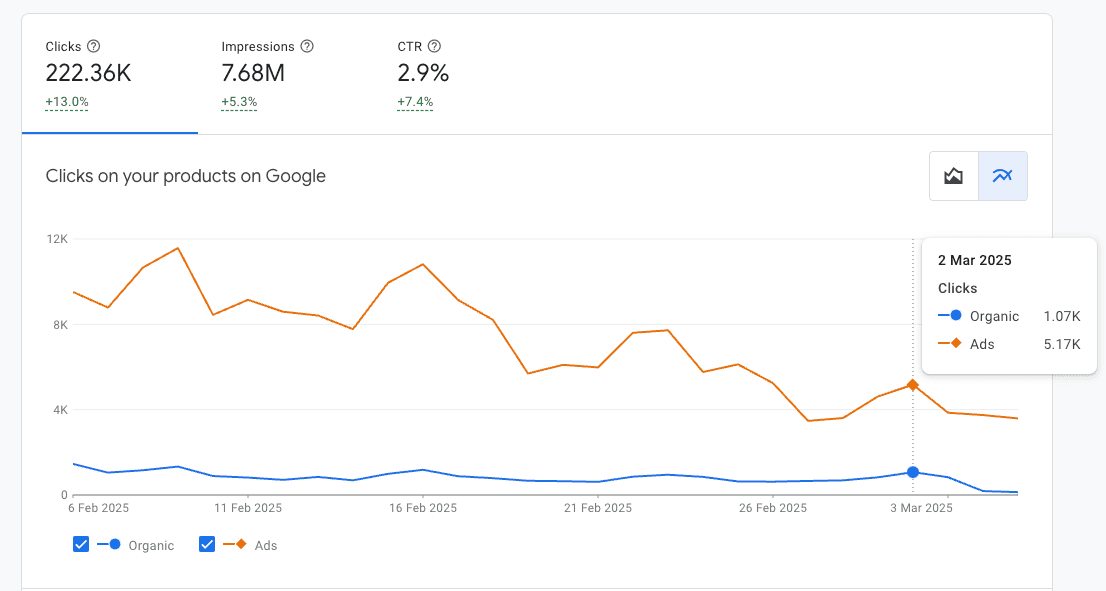Click the orange Ads diamond data point
This screenshot has width=1106, height=591.
913,385
